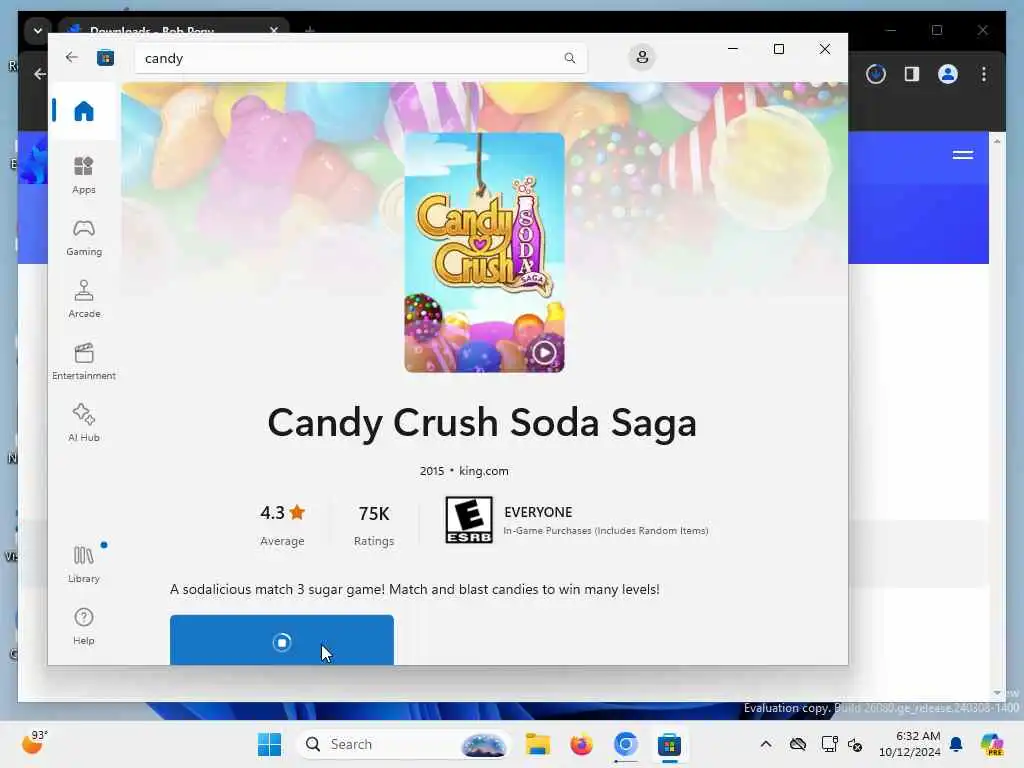Open the Home section in Store sidebar
This screenshot has width=1024, height=768.
pos(84,111)
